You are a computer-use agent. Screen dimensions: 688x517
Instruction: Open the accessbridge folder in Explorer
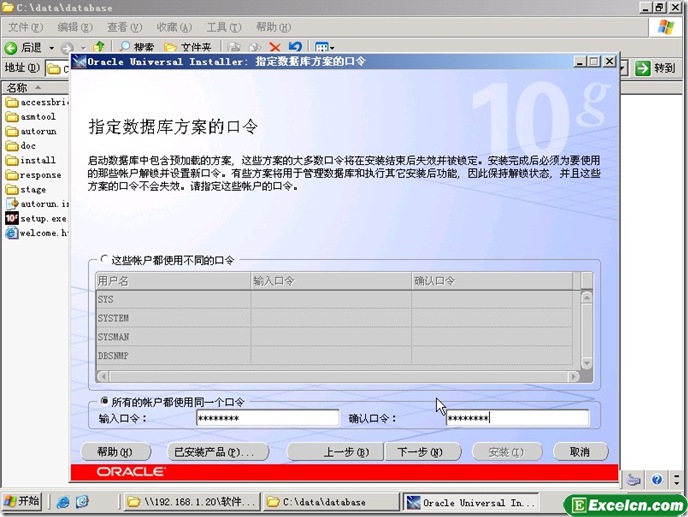37,102
